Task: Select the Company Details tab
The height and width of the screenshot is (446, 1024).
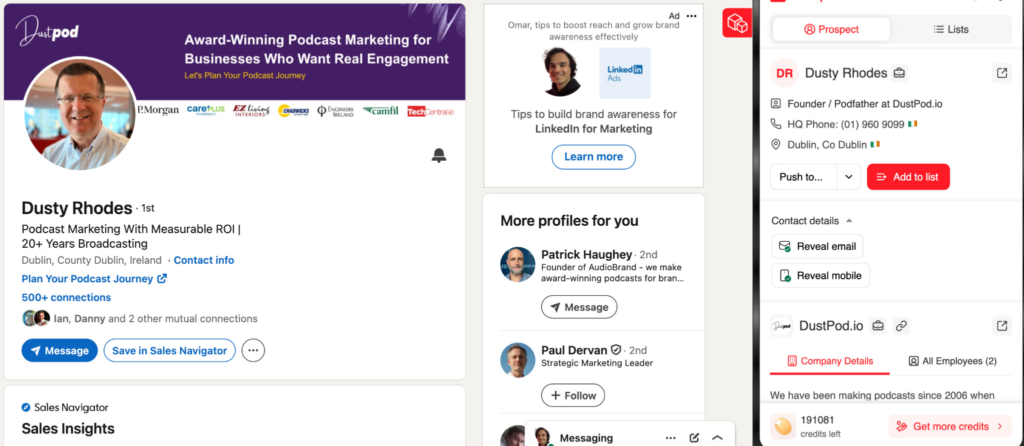Action: pos(830,361)
